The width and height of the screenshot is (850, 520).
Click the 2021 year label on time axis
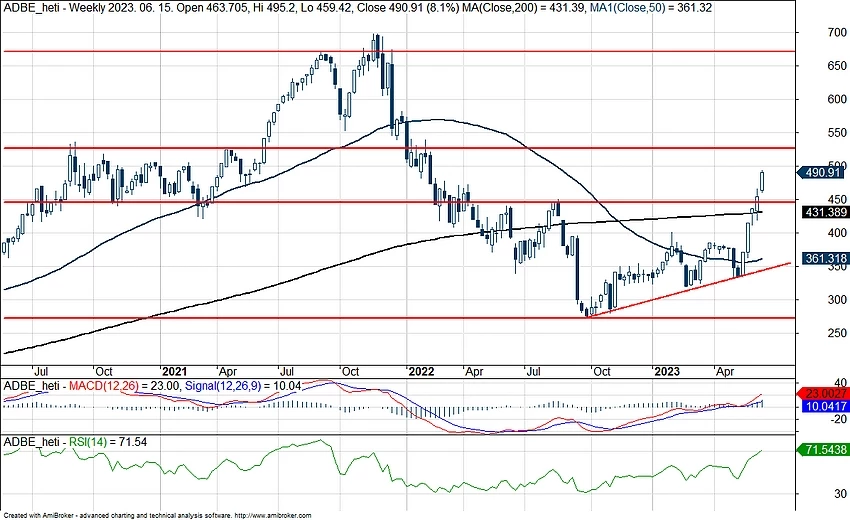click(x=175, y=371)
